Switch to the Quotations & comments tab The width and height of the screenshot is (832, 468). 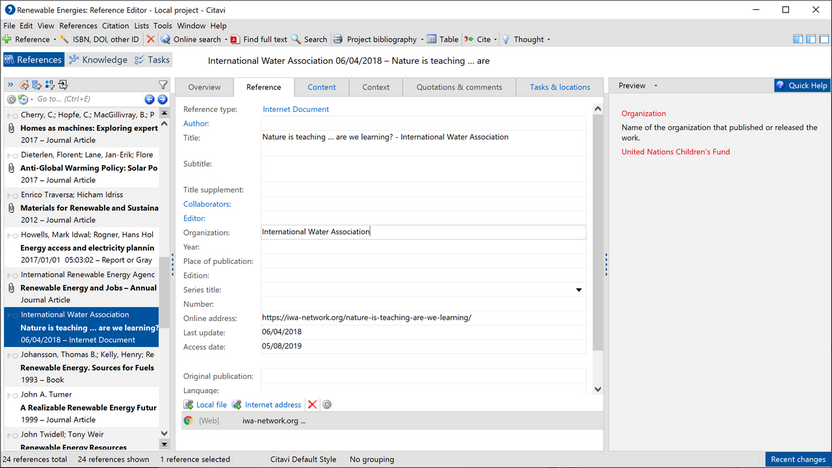click(459, 87)
